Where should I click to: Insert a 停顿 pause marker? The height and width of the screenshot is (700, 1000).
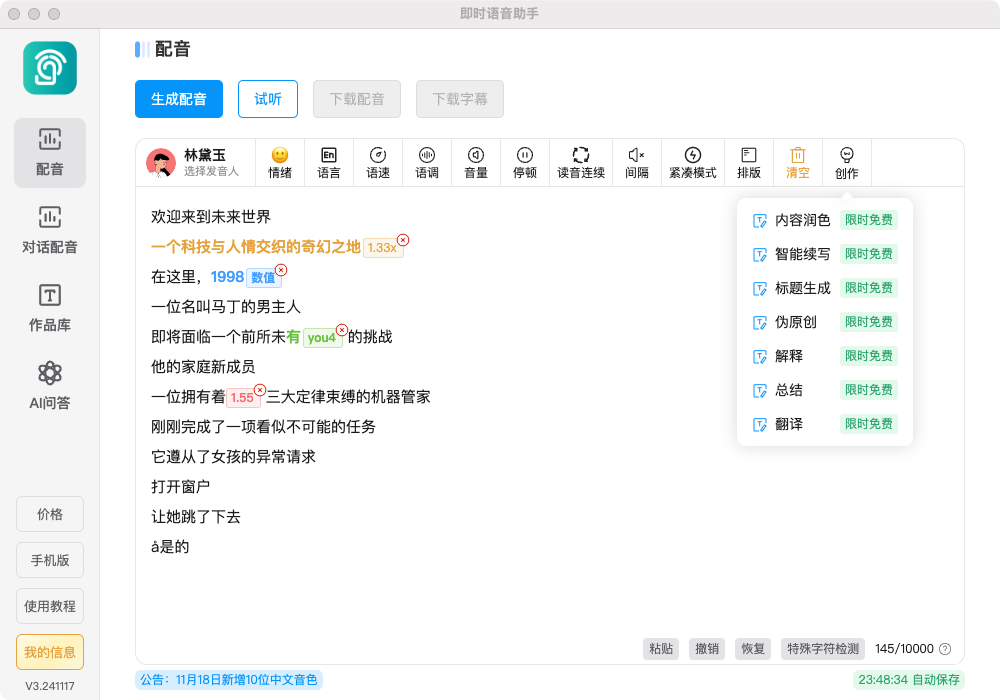click(x=525, y=162)
